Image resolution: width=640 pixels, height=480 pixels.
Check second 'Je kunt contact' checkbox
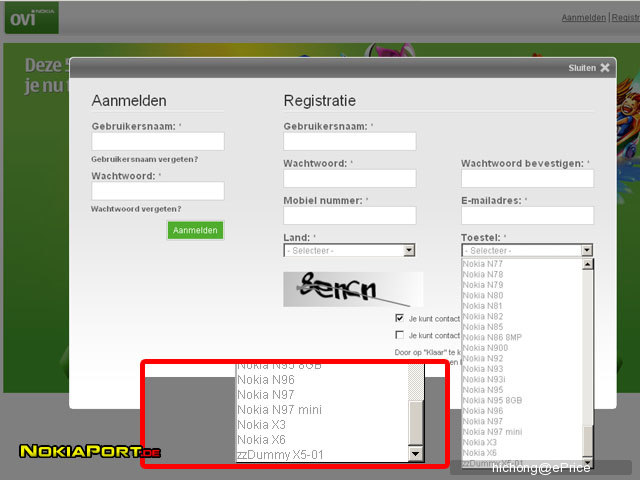(x=400, y=335)
